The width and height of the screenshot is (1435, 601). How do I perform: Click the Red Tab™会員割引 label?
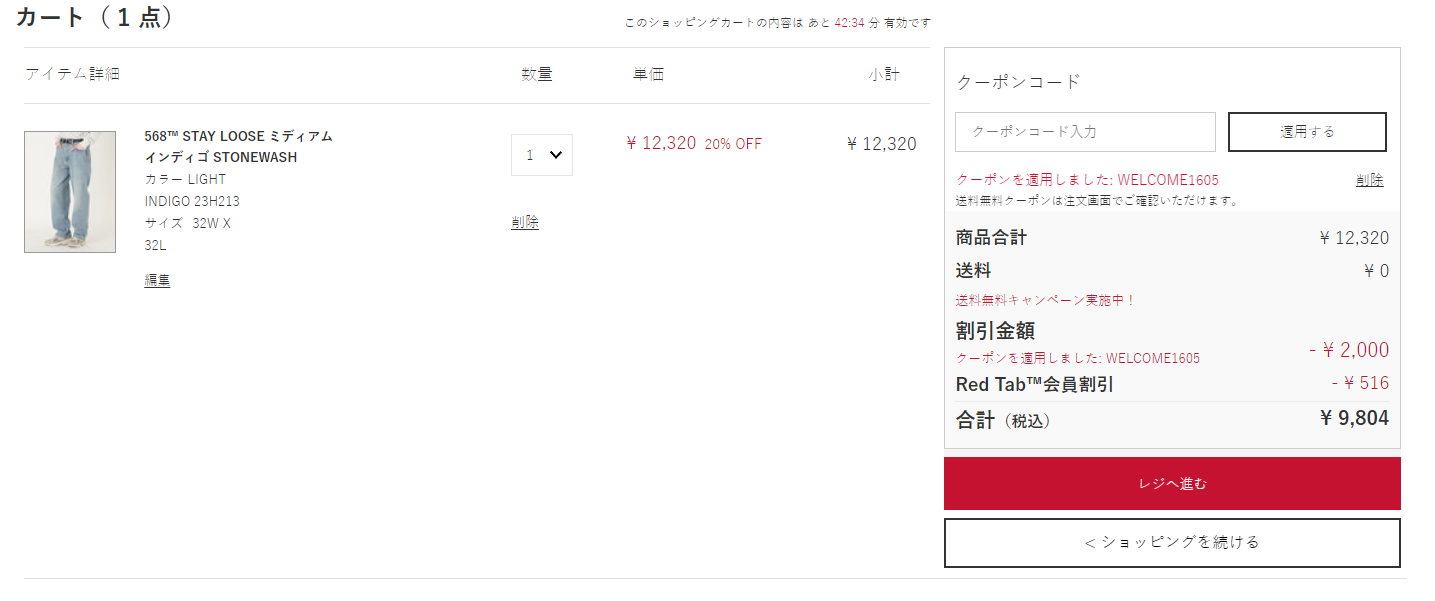point(1035,385)
